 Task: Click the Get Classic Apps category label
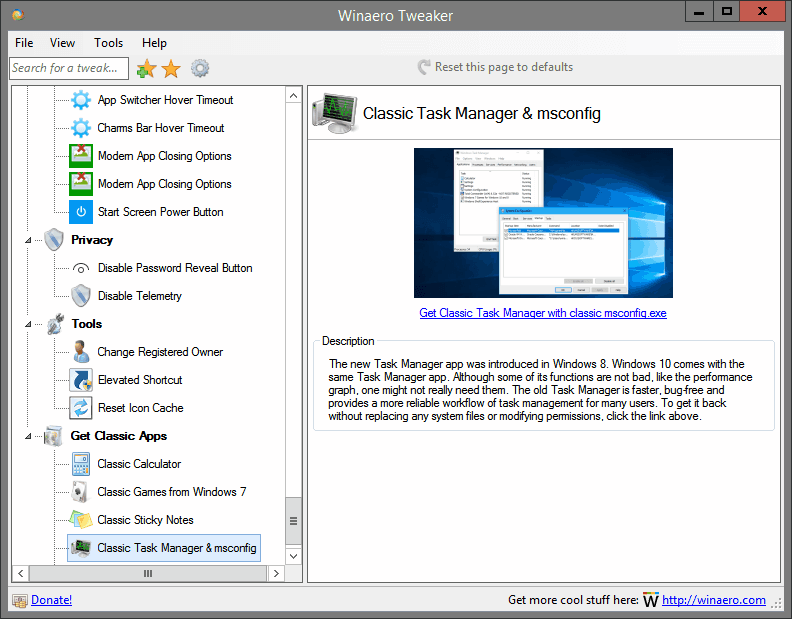click(119, 436)
